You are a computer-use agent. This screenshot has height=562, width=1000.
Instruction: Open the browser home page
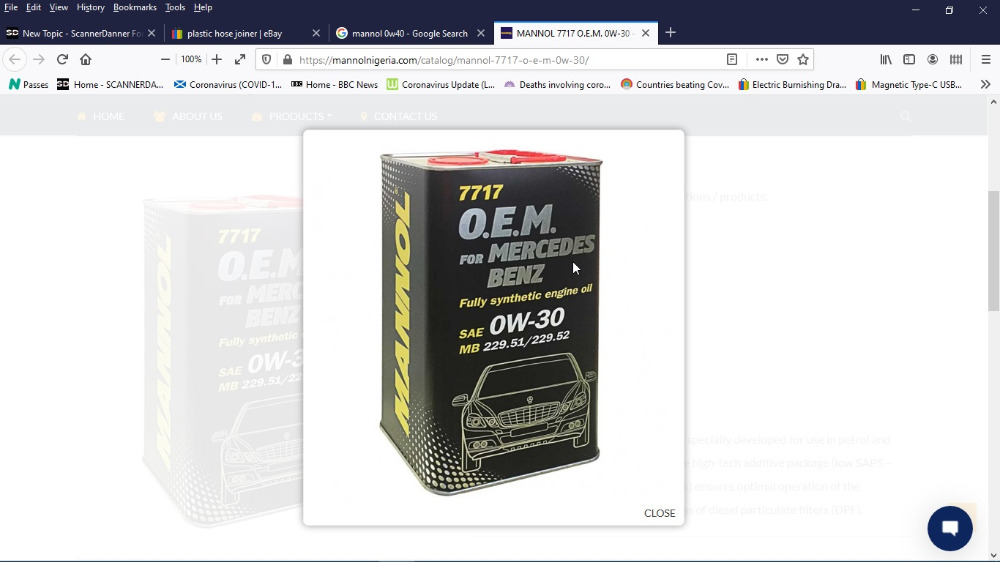click(85, 59)
